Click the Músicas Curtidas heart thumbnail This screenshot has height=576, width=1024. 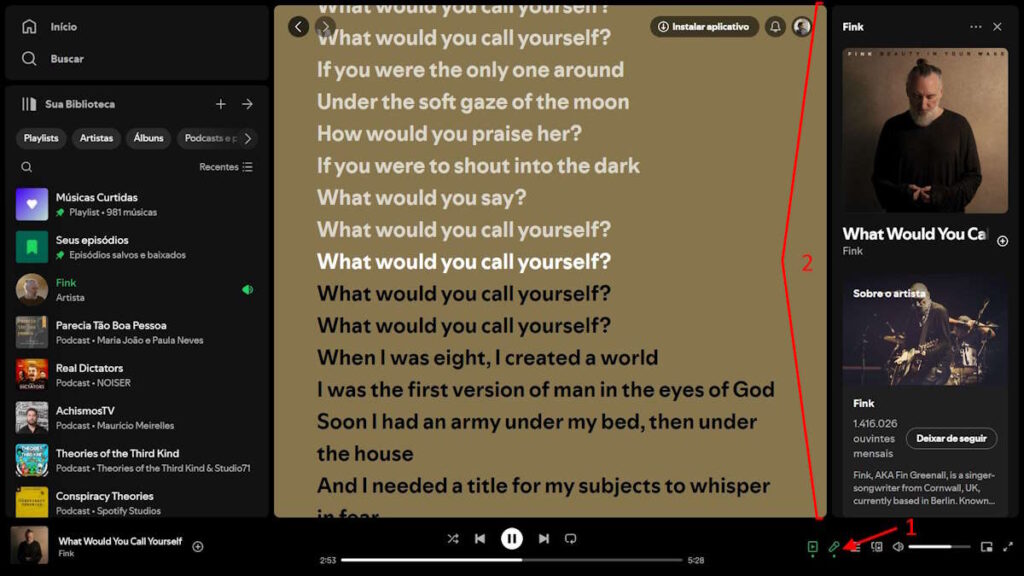32,204
